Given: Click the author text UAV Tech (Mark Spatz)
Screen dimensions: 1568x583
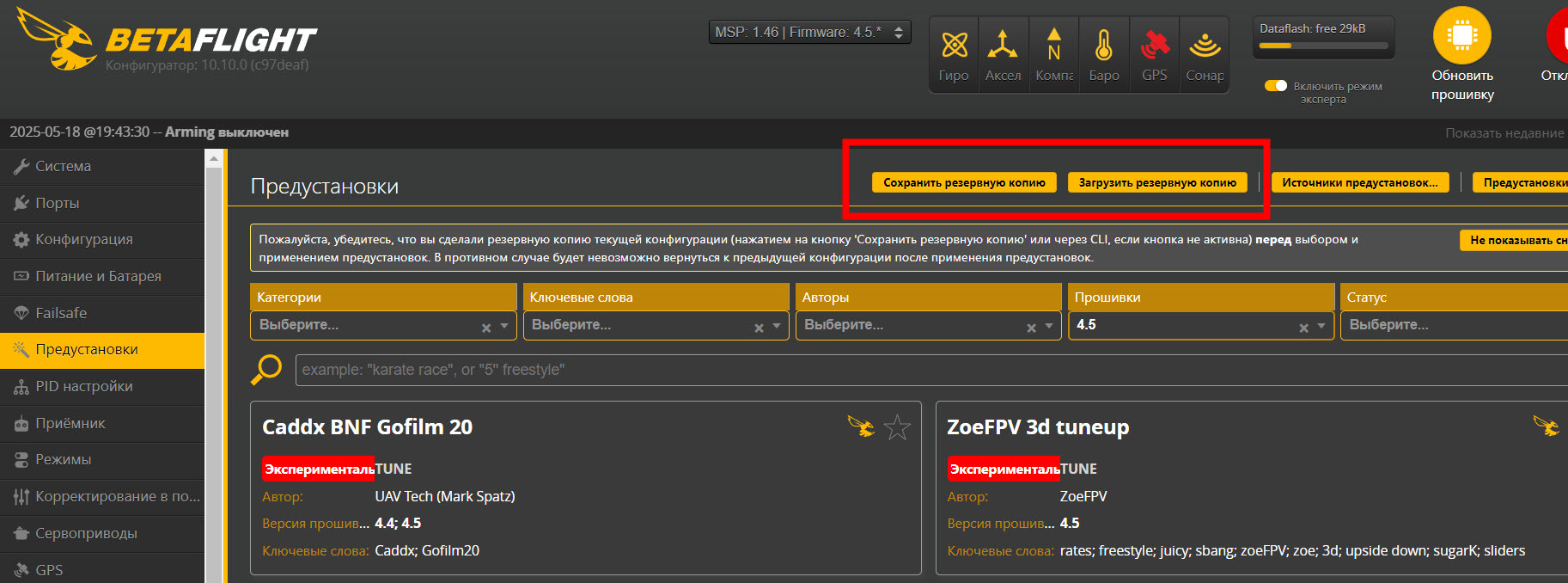Looking at the screenshot, I should (445, 496).
